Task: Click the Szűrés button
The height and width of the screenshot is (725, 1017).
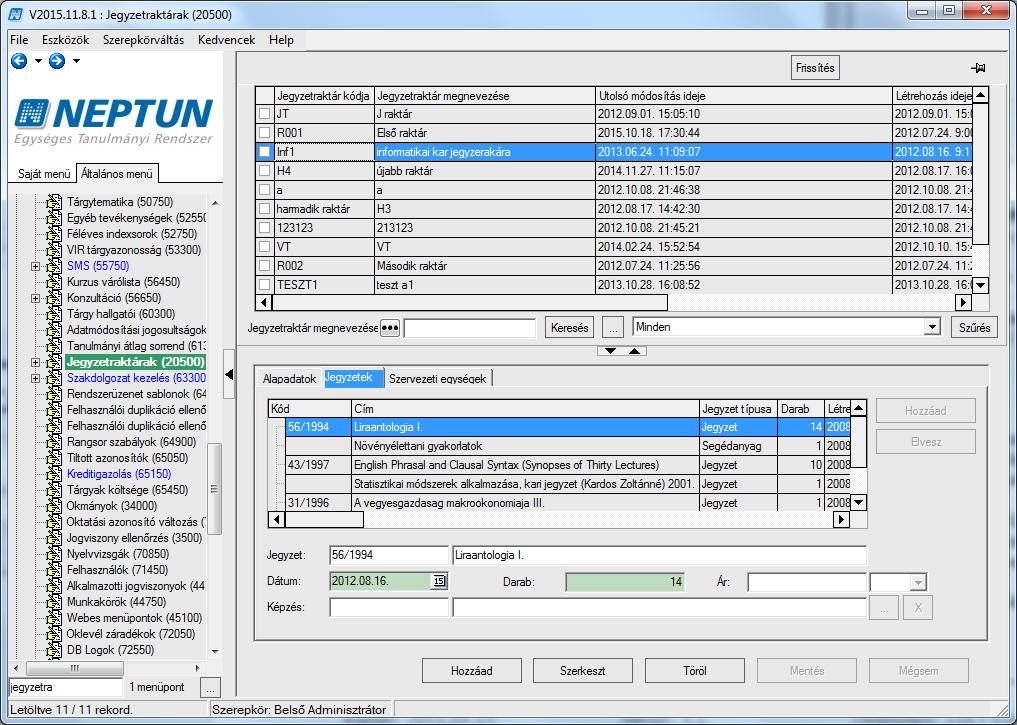Action: coord(974,328)
